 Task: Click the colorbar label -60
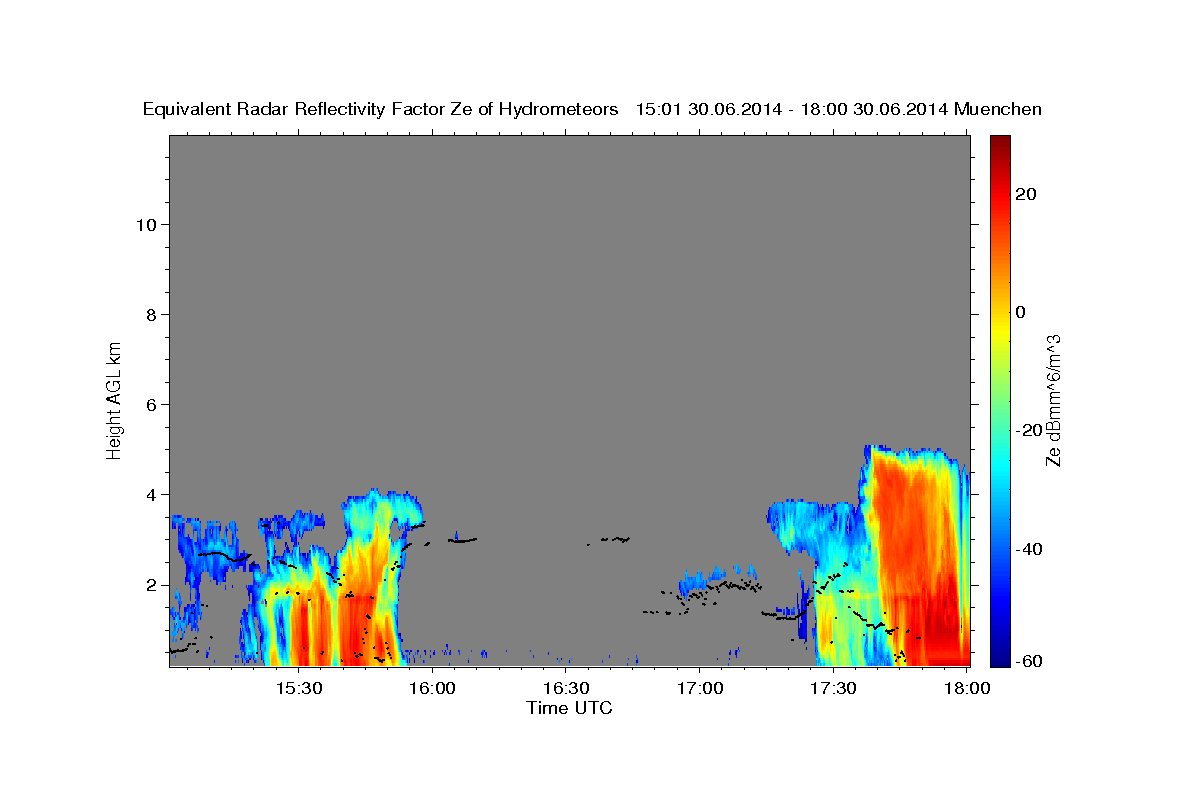[x=1029, y=661]
